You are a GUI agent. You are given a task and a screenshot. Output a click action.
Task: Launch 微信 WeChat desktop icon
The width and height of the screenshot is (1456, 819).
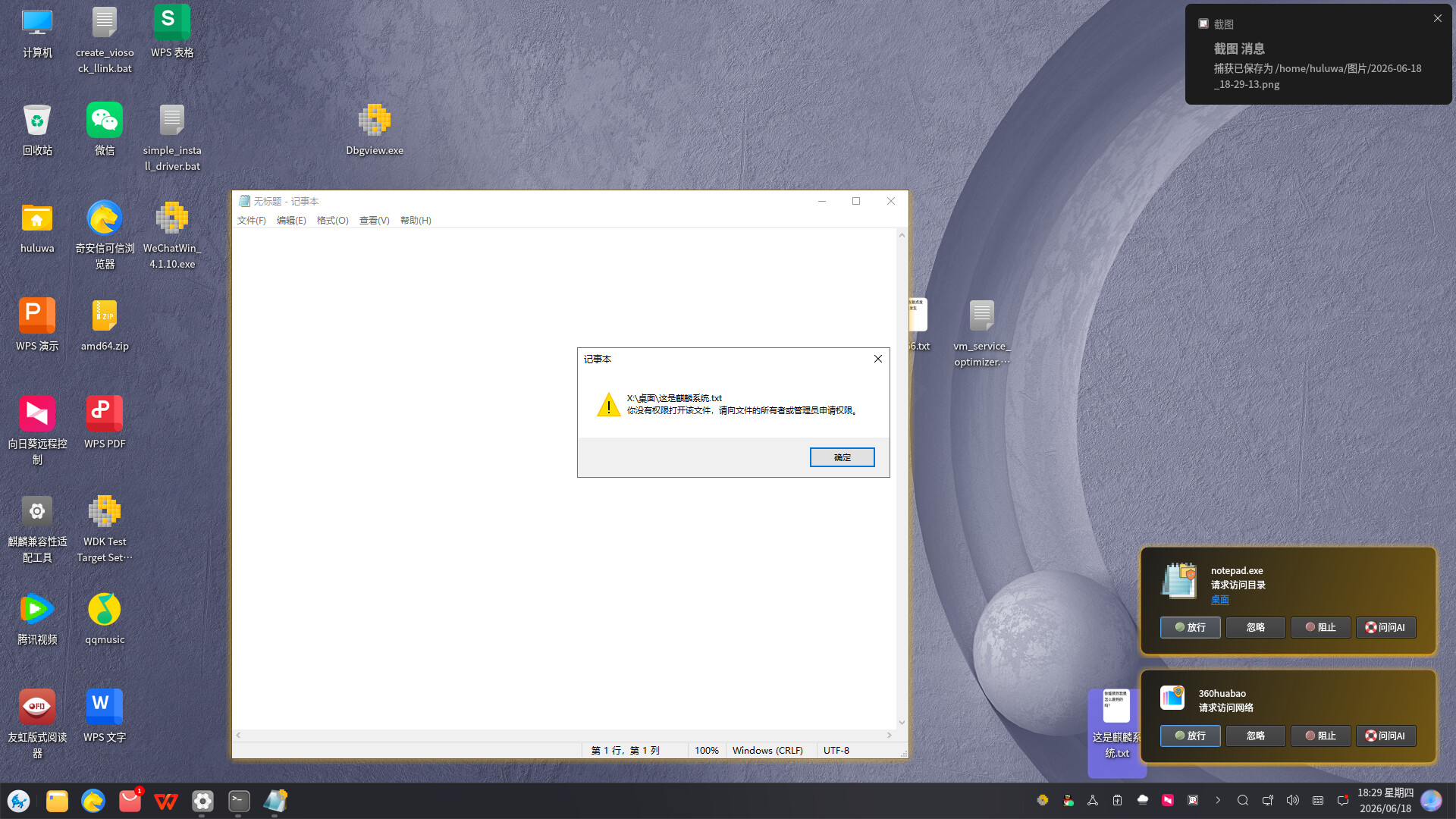[105, 130]
